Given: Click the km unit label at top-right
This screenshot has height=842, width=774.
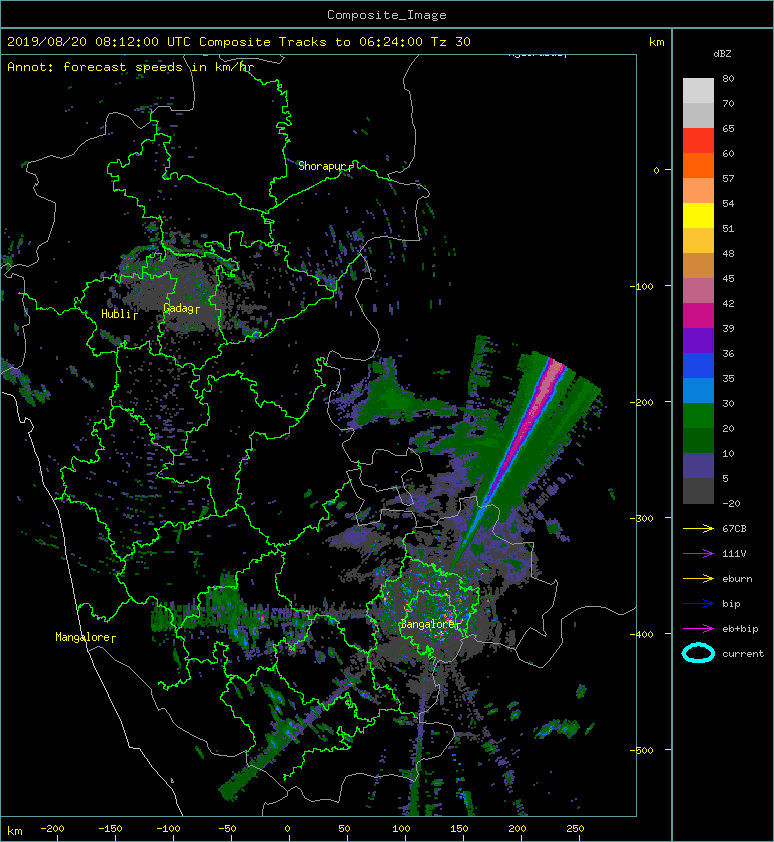Looking at the screenshot, I should [x=656, y=42].
